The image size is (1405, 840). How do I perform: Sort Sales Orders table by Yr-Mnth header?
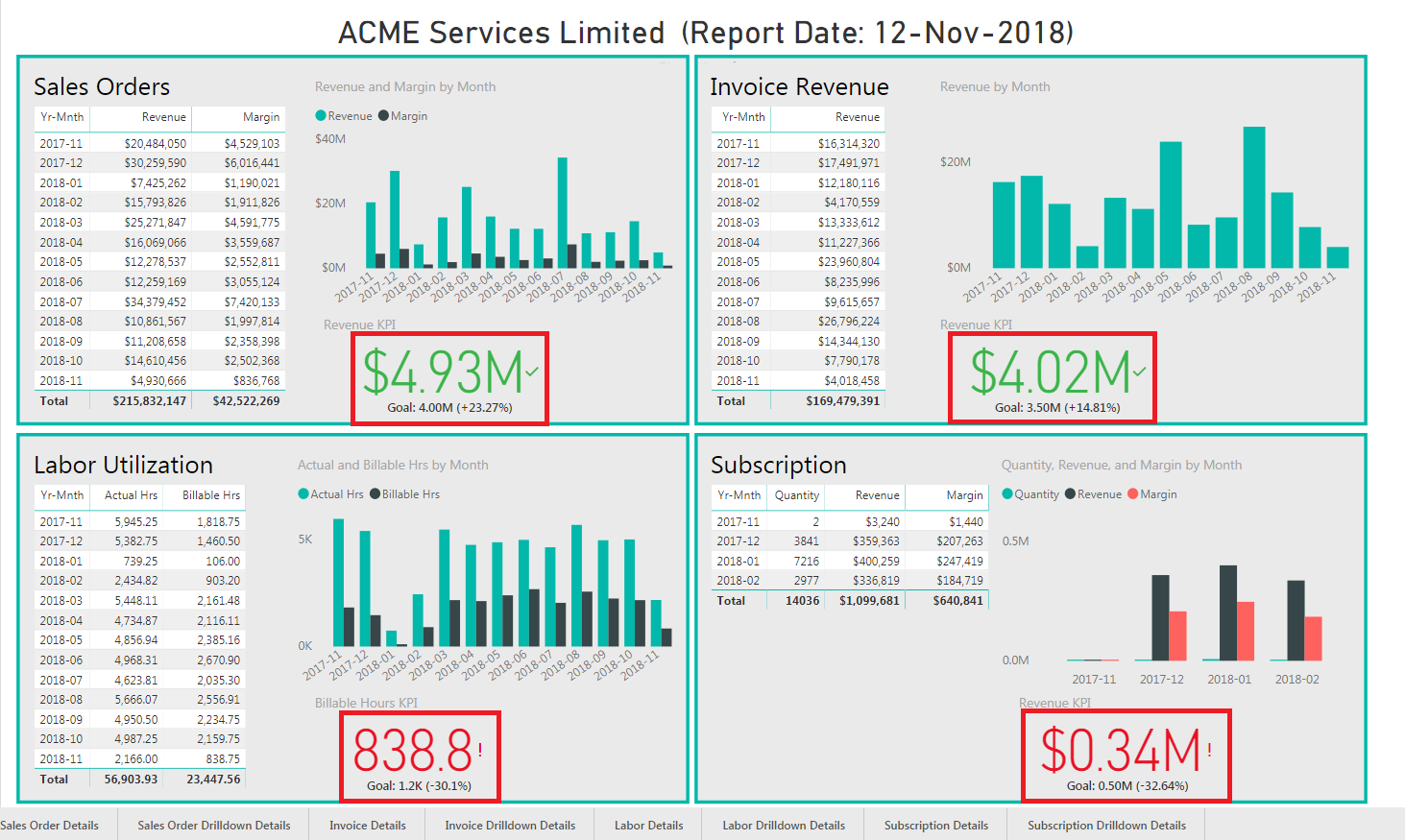(x=62, y=117)
